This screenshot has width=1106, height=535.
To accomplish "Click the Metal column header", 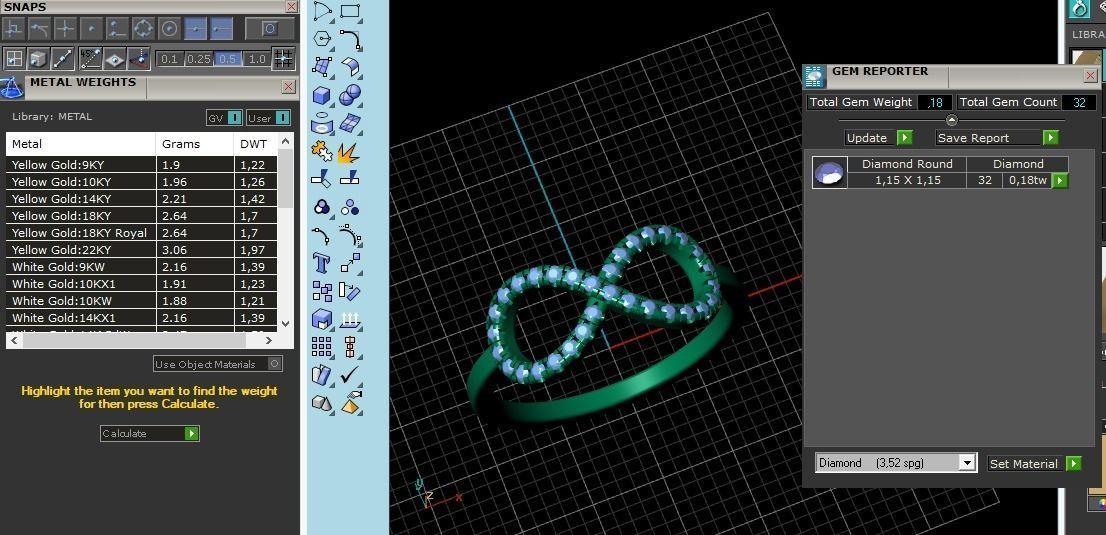I will (x=81, y=144).
